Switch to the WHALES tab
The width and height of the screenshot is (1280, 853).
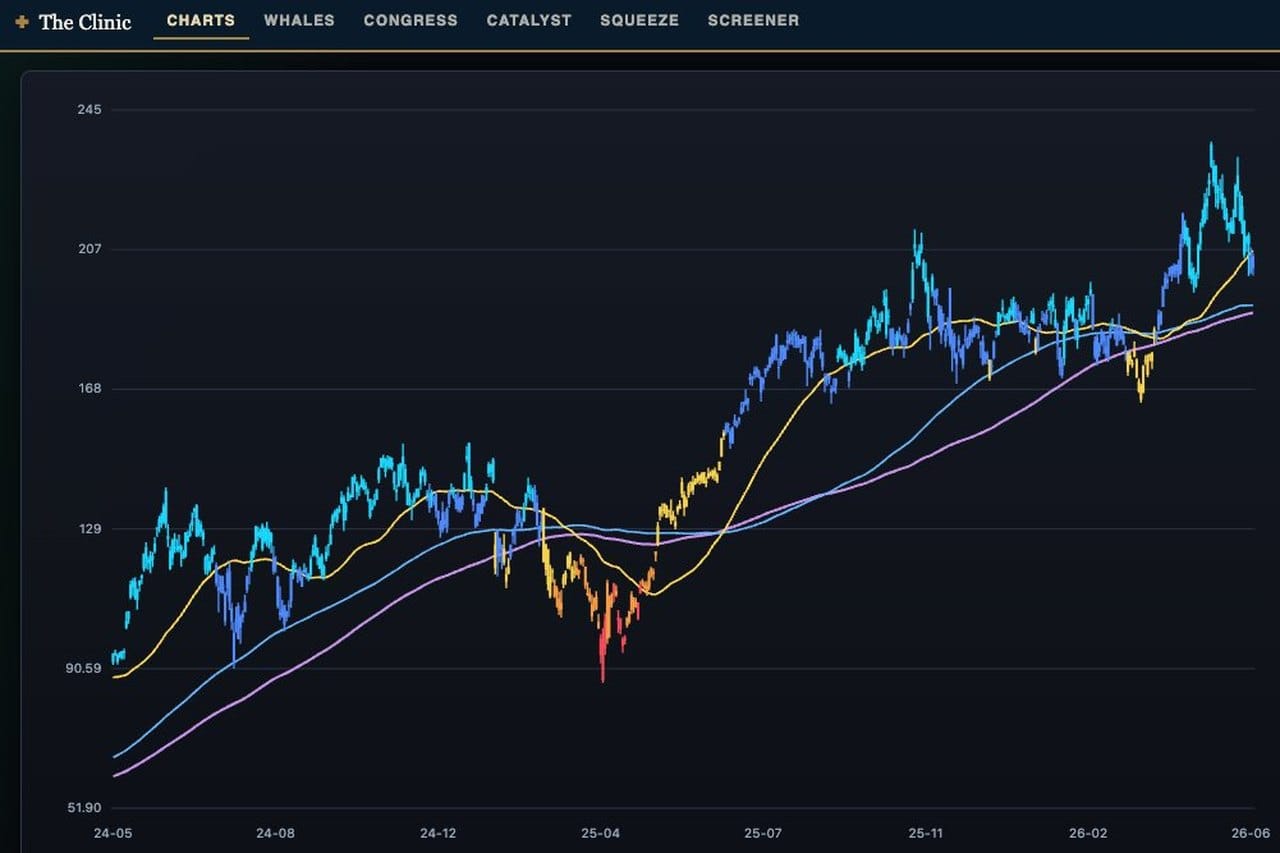coord(299,20)
